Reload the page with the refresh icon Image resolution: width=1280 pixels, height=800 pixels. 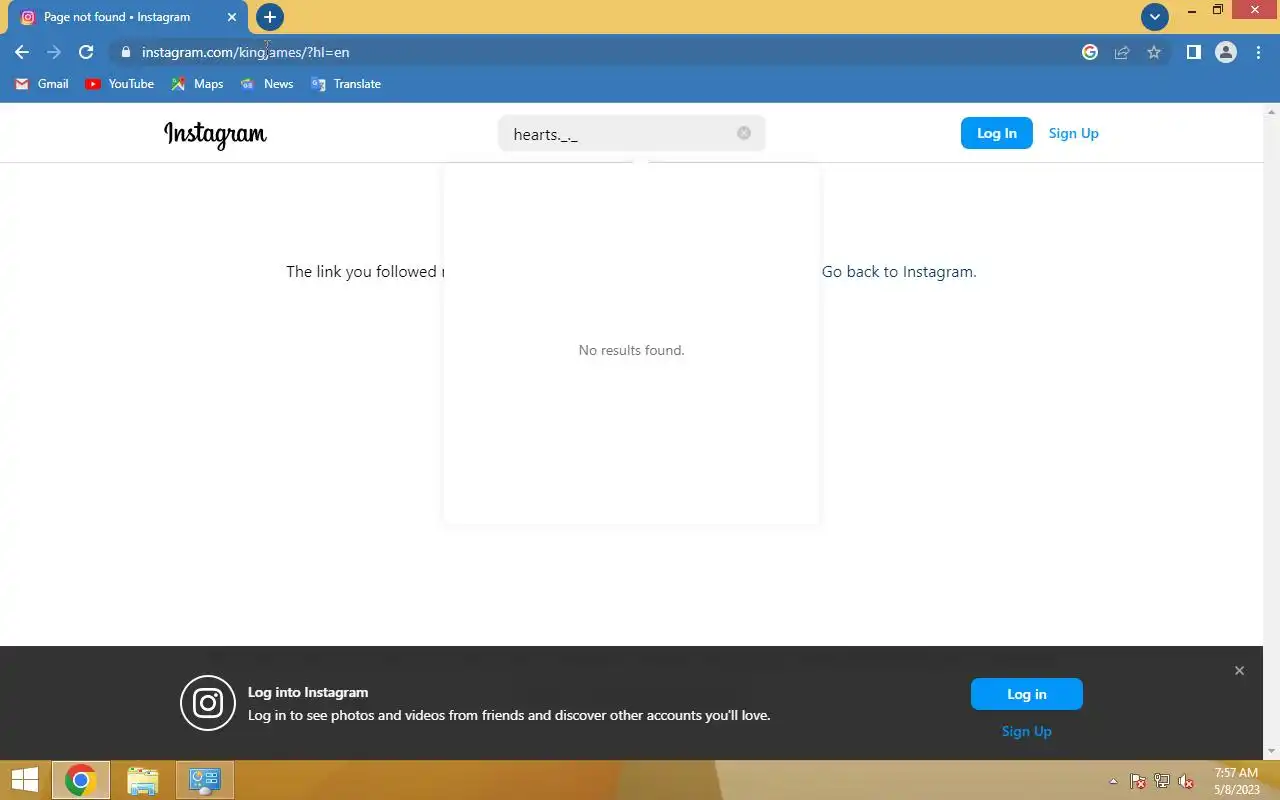click(x=86, y=52)
